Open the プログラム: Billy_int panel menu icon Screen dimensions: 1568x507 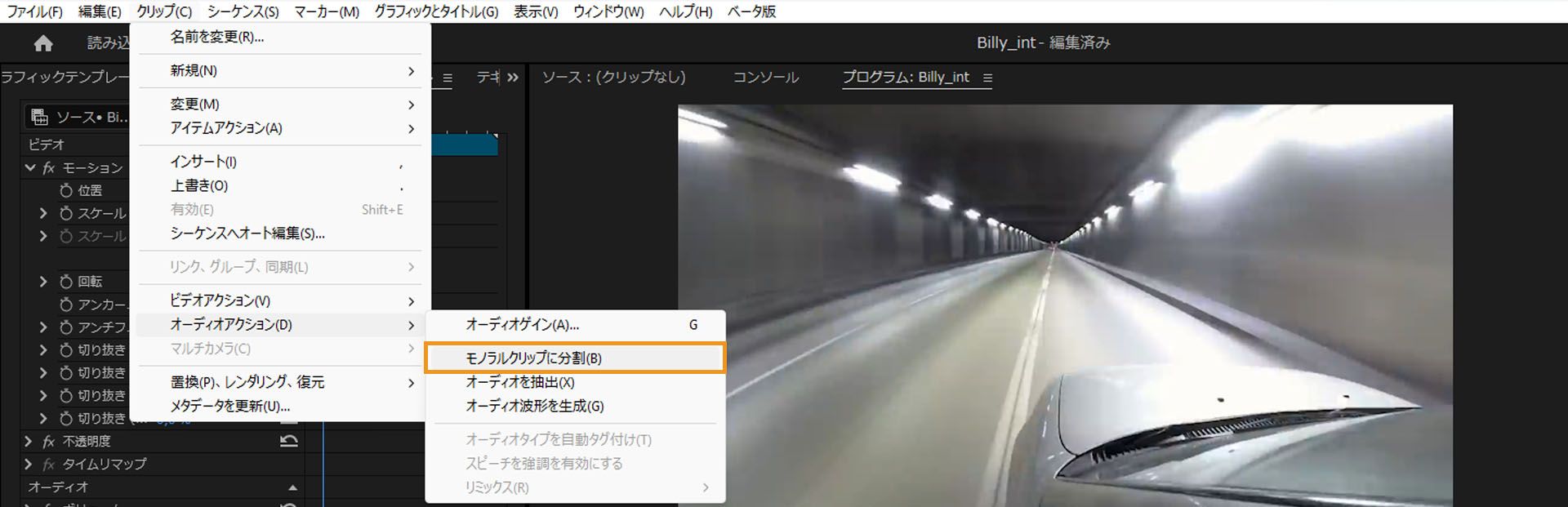point(987,78)
